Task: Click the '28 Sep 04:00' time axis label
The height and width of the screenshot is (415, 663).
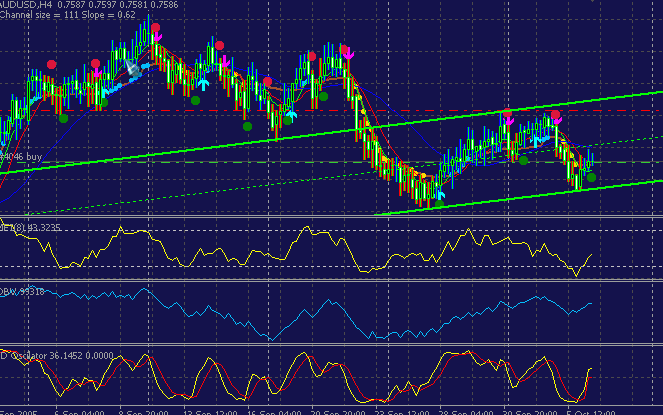Action: point(466,412)
